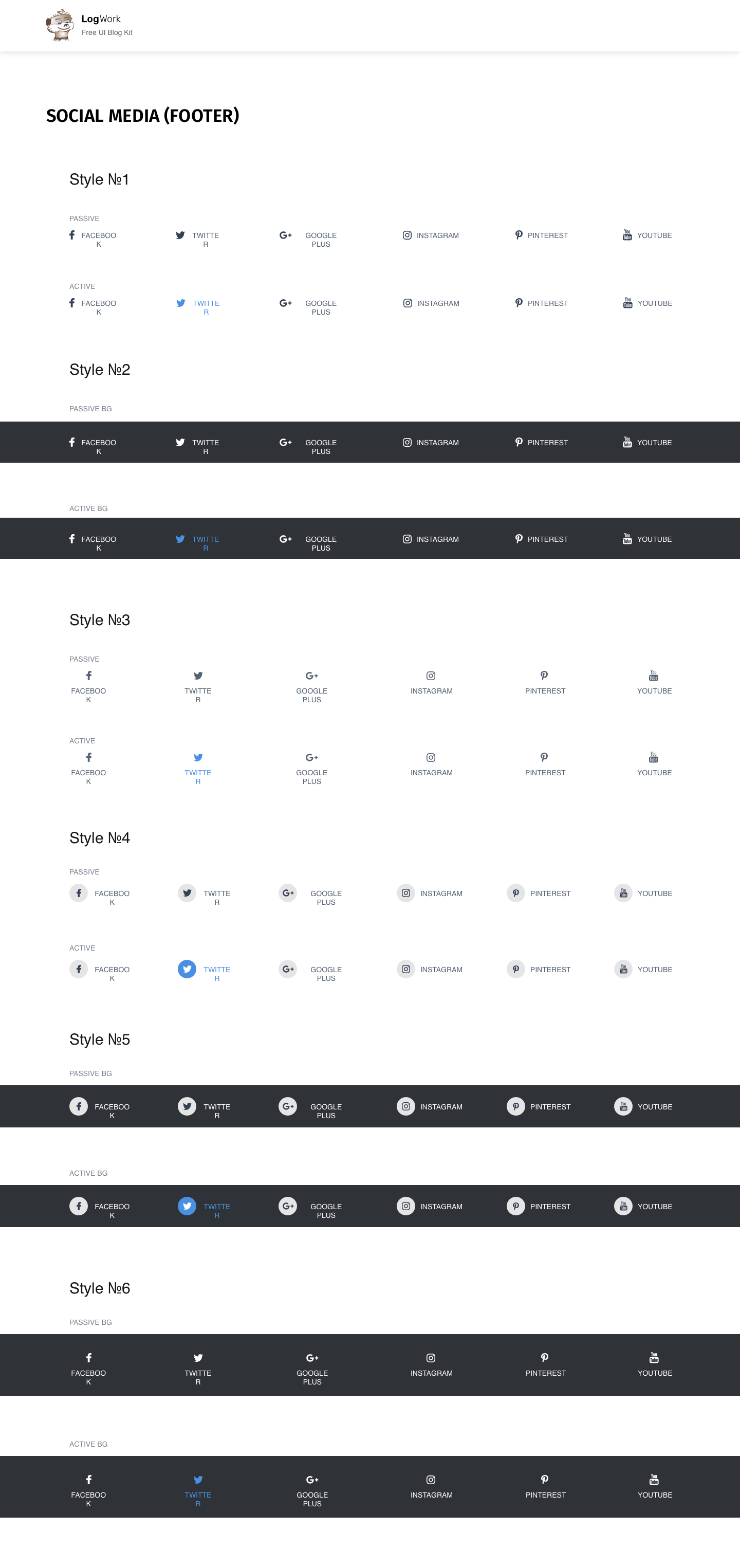
Task: Click circular YouTube icon in Style №4 Passive row
Action: [x=622, y=893]
